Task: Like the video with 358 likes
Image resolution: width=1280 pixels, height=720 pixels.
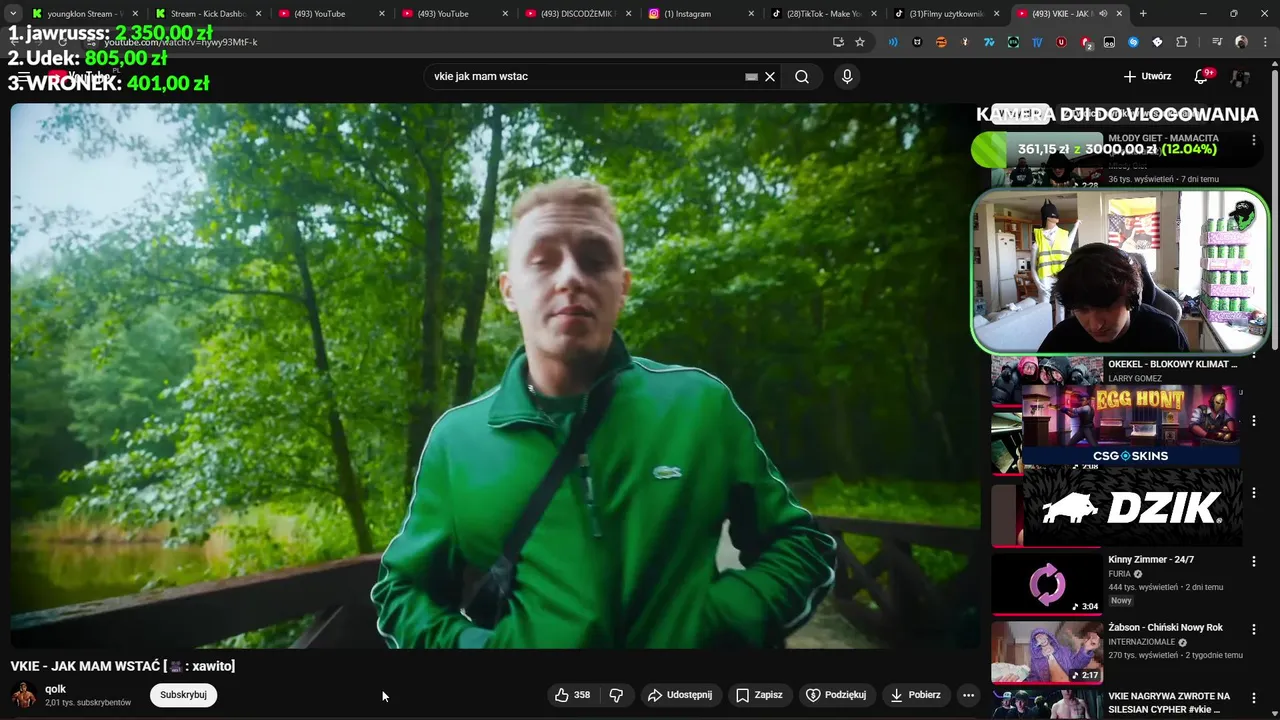Action: [572, 695]
